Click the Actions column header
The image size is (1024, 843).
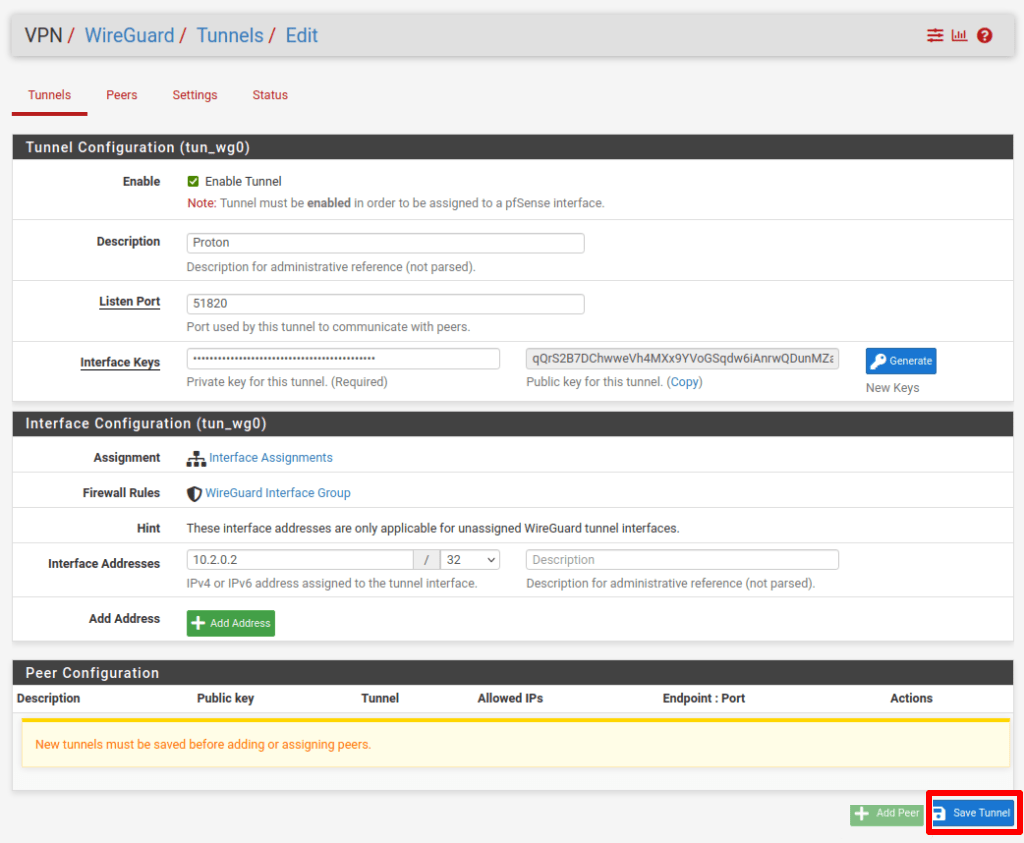click(x=911, y=698)
